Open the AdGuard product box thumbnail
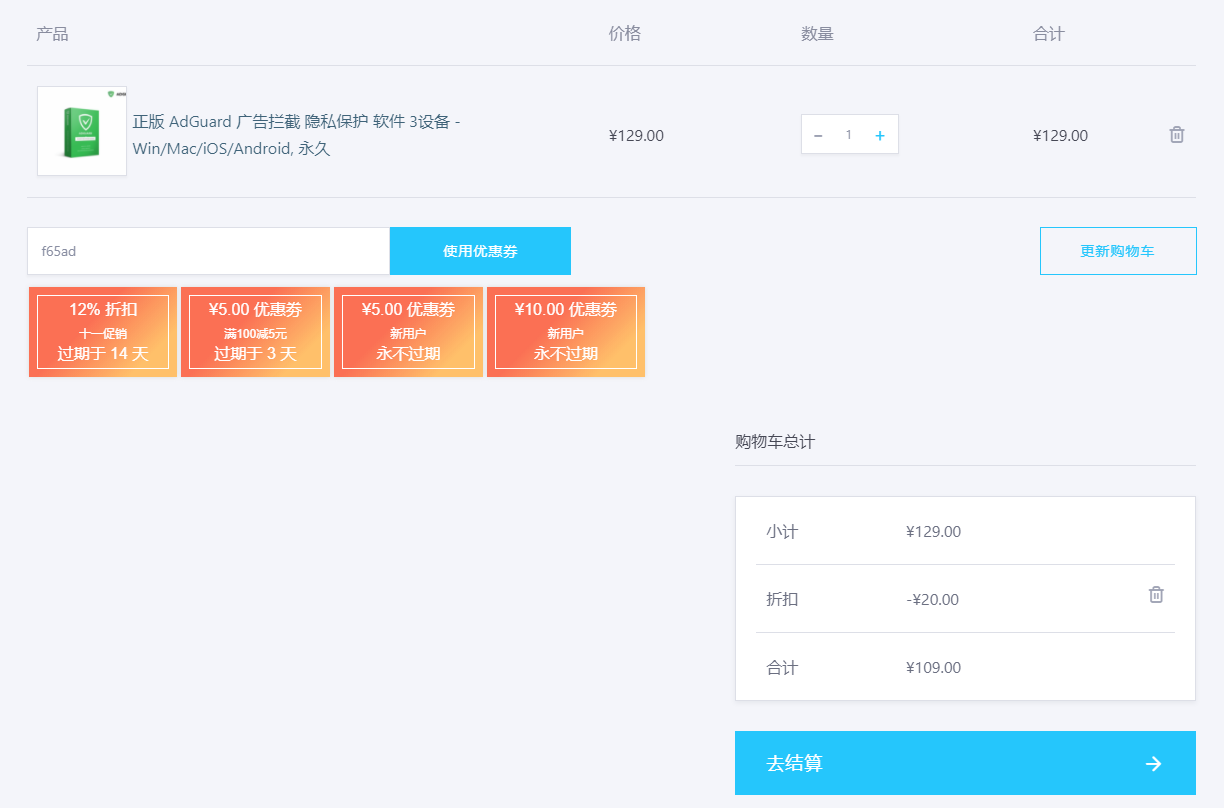 pyautogui.click(x=82, y=131)
